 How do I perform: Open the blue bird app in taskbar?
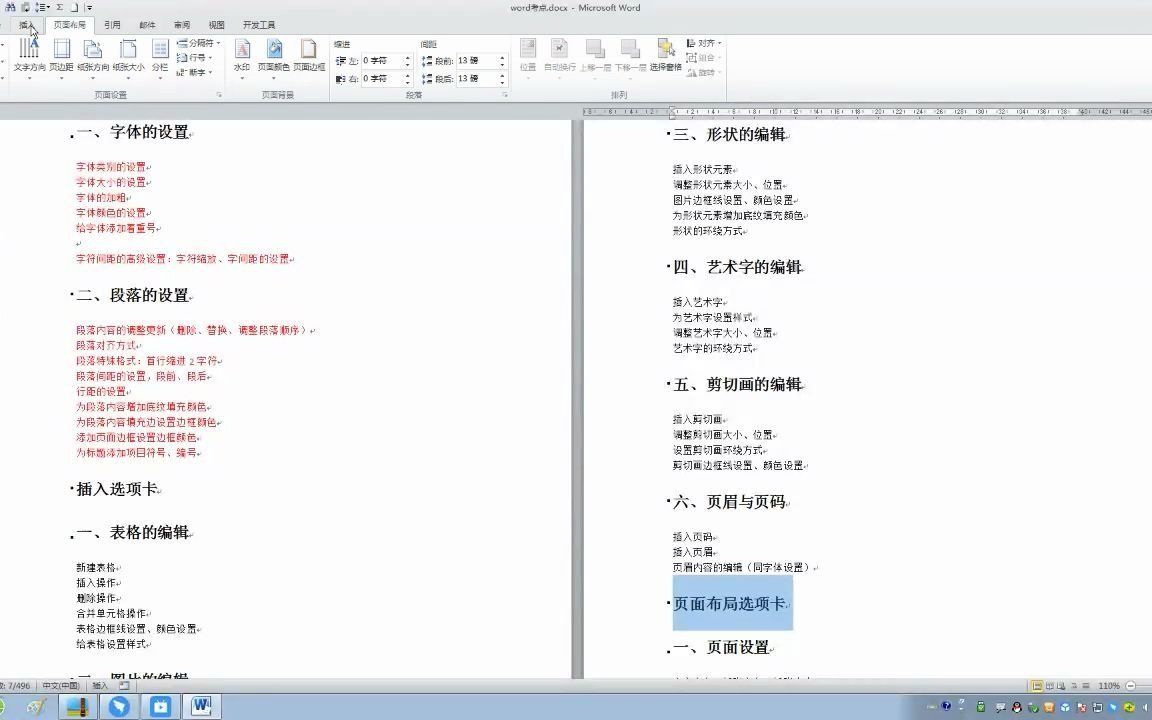(119, 707)
